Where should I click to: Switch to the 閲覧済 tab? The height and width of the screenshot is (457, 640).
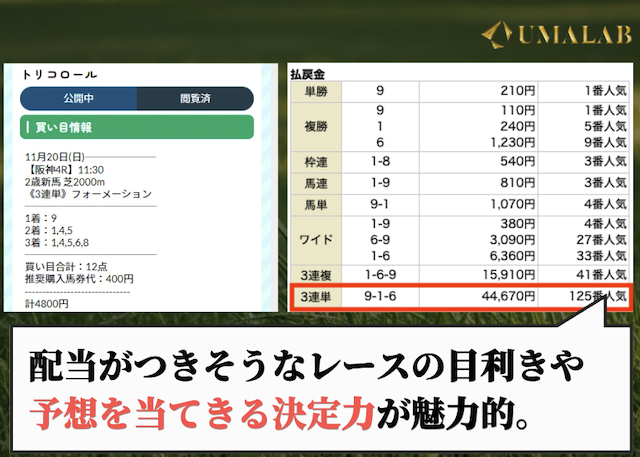coord(195,98)
